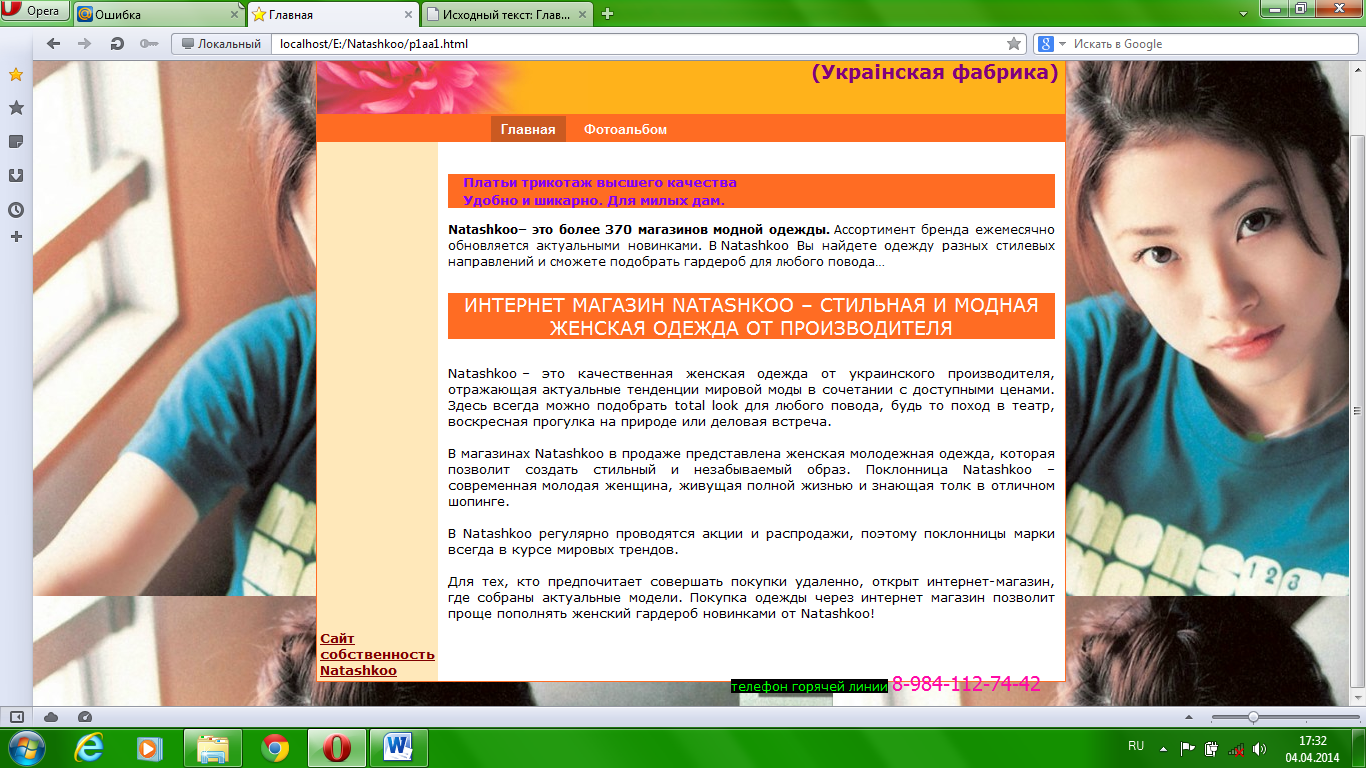Screen dimensions: 1366x768
Task: Toggle Opera Turbo icon in status bar
Action: point(84,716)
